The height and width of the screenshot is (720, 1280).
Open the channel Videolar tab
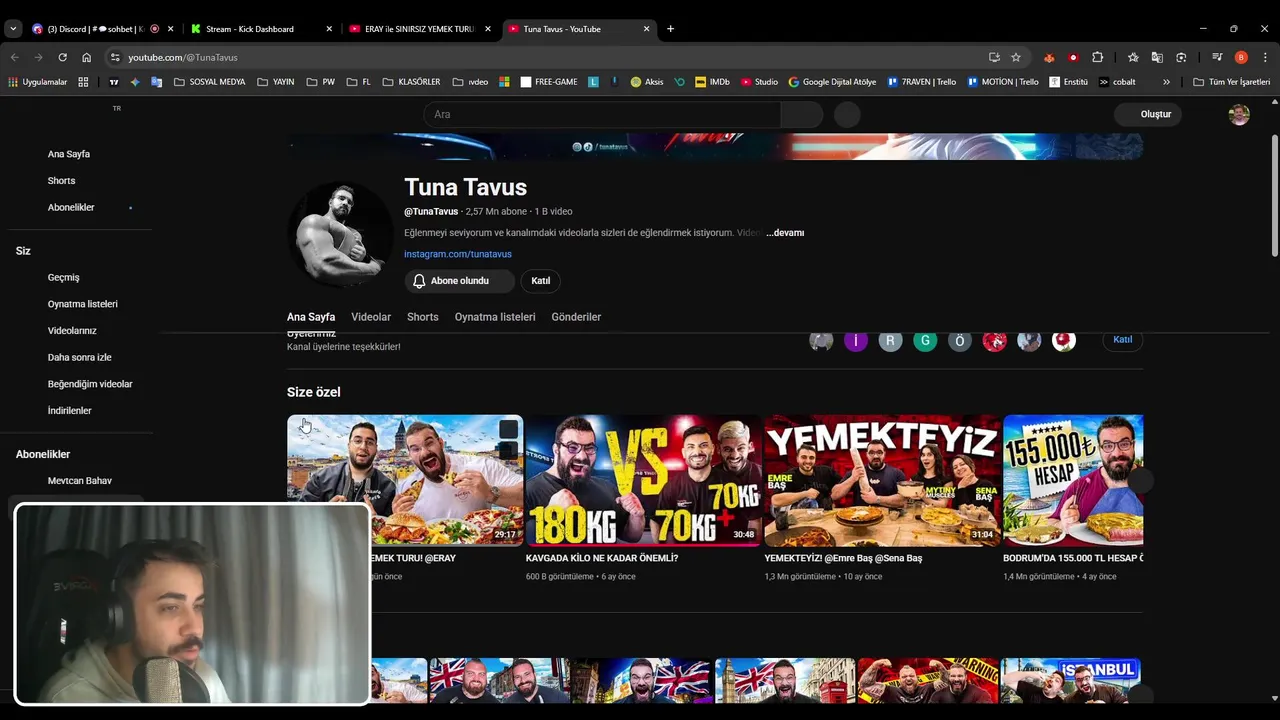371,317
